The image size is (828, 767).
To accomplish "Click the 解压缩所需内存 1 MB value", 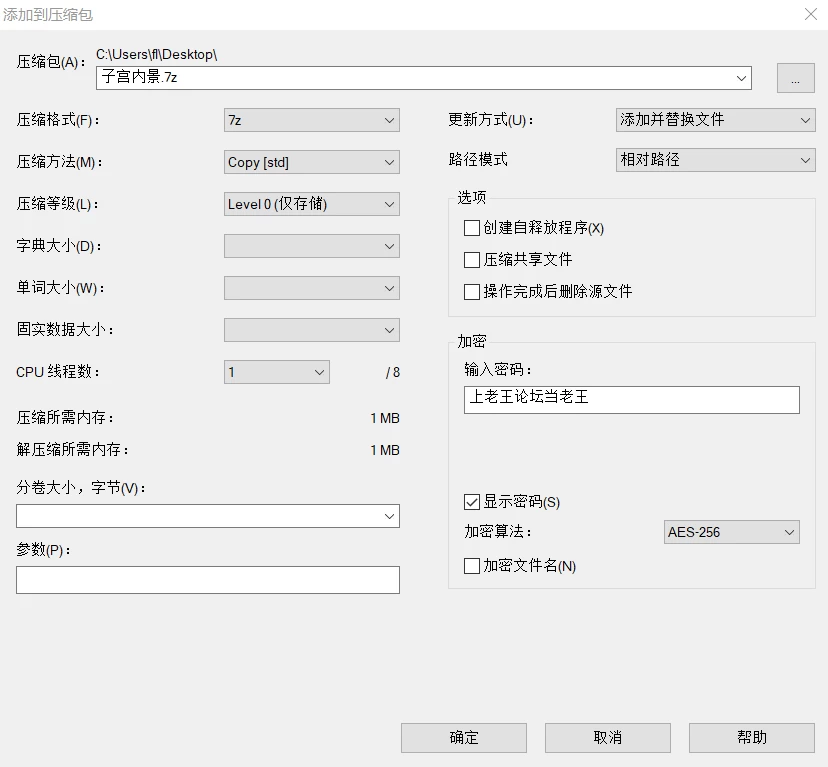I will [x=385, y=450].
